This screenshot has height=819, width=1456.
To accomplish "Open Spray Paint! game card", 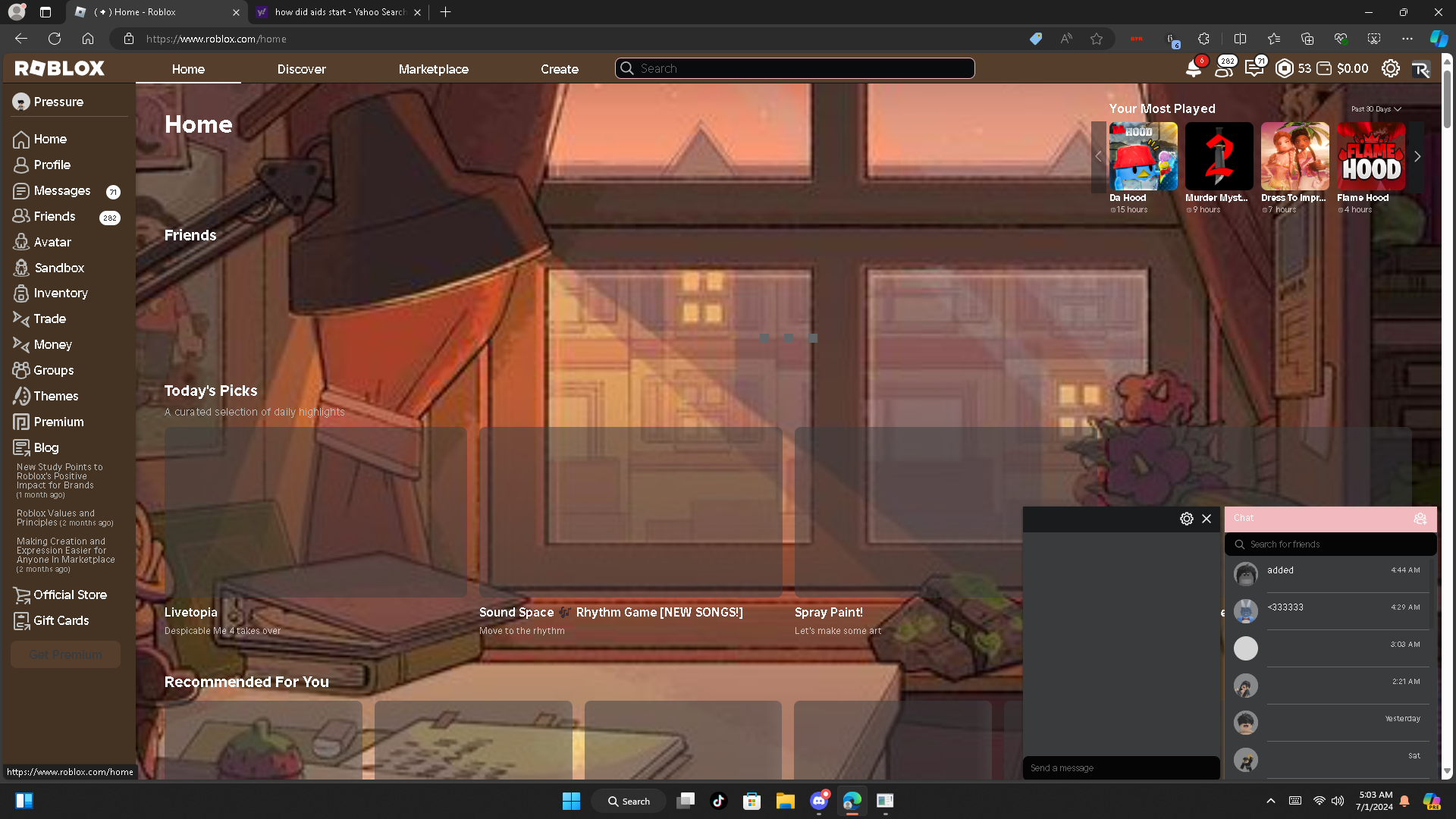I will 908,532.
